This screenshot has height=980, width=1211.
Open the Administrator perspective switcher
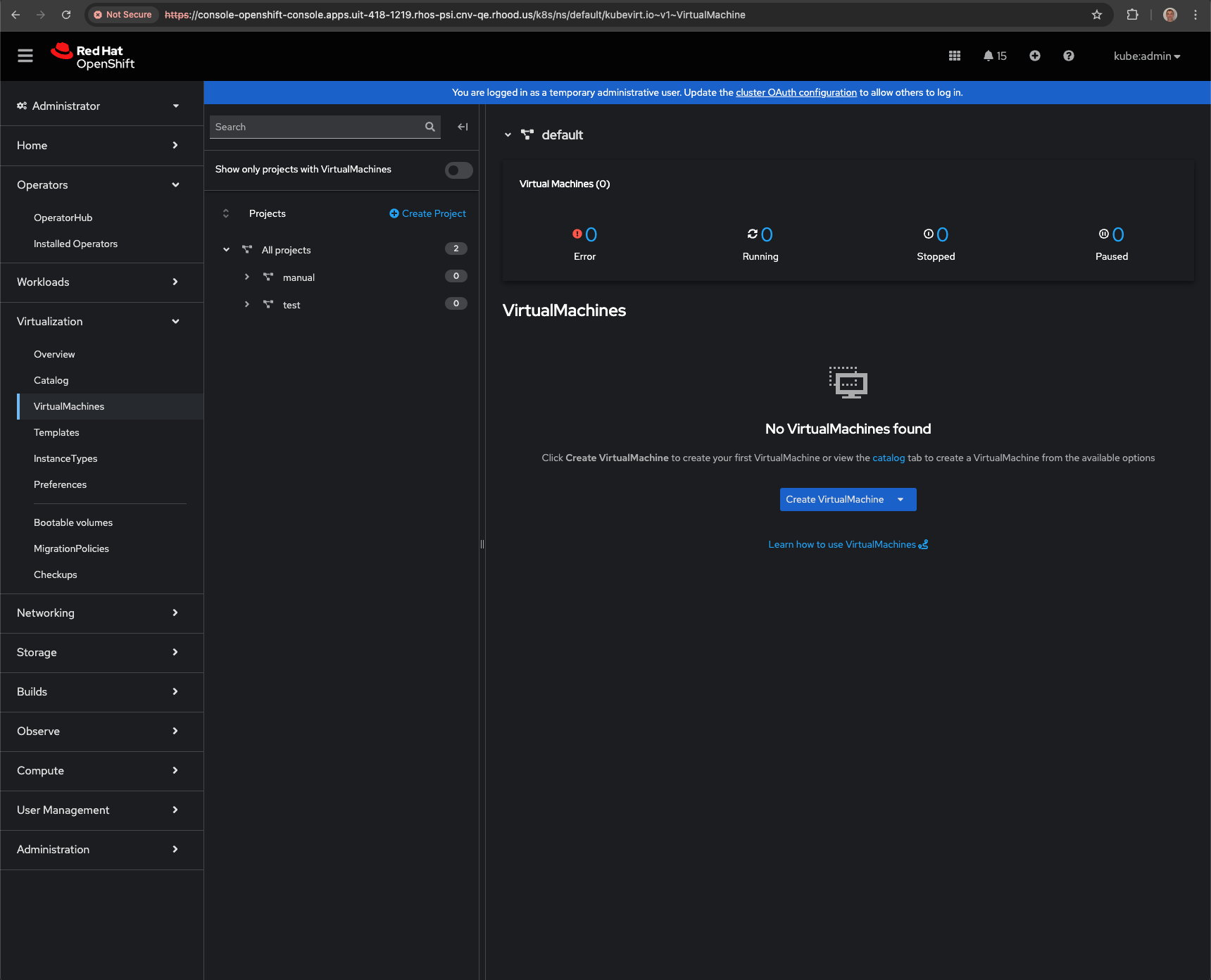click(x=99, y=106)
